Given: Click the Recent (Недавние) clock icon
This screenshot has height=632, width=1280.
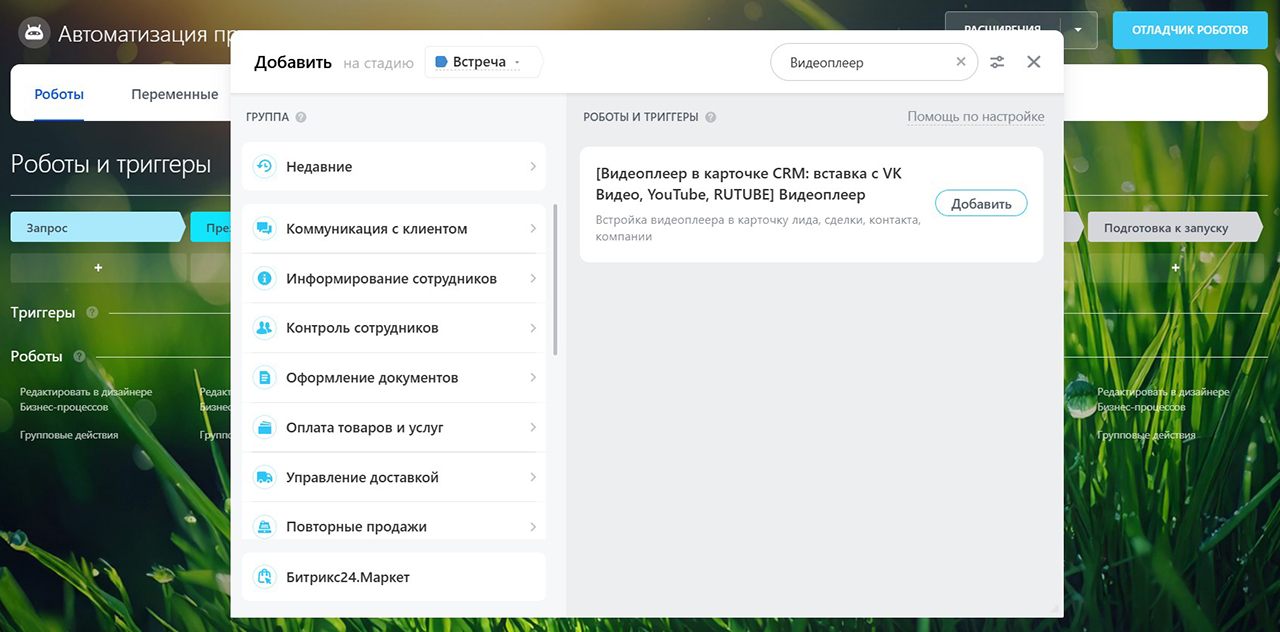Looking at the screenshot, I should pos(265,167).
